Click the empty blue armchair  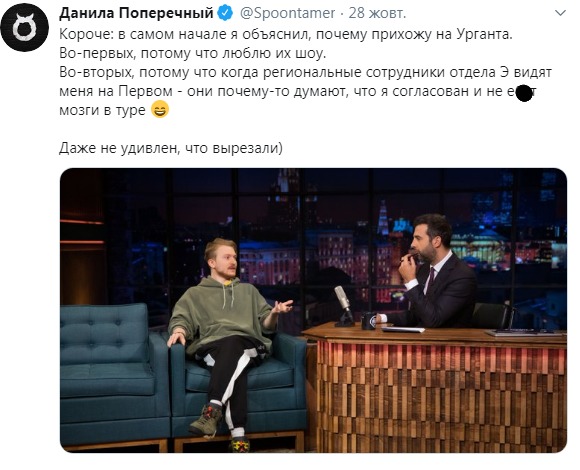[x=113, y=374]
